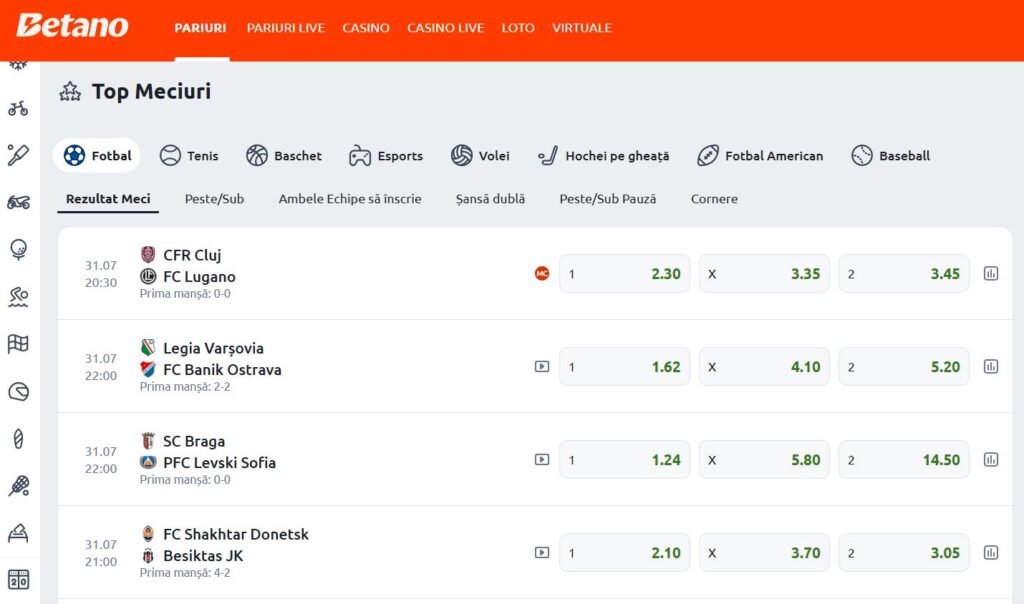Switch to the Tenis sport filter
Viewport: 1024px width, 604px height.
coord(189,156)
